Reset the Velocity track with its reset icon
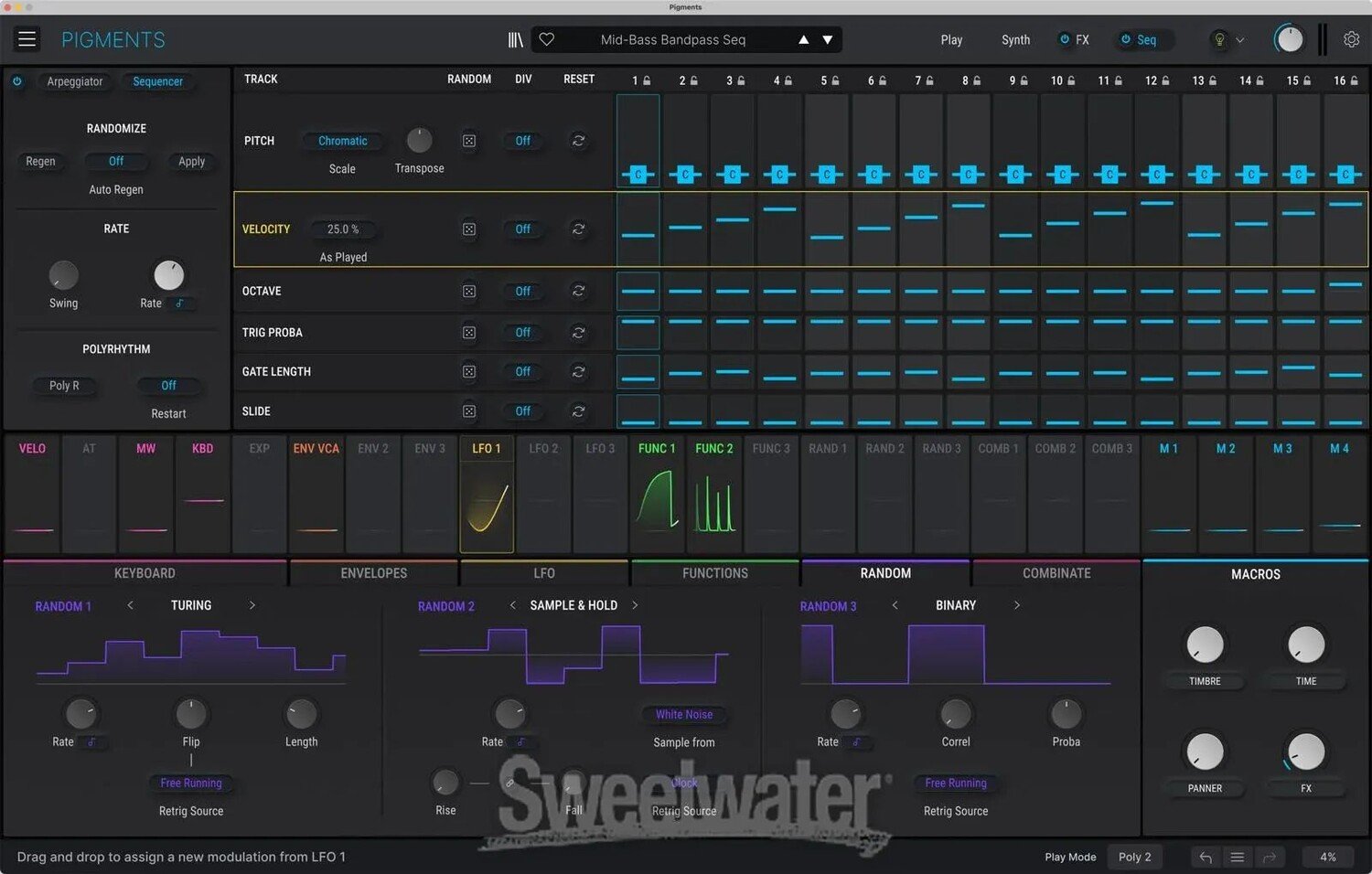 (578, 229)
